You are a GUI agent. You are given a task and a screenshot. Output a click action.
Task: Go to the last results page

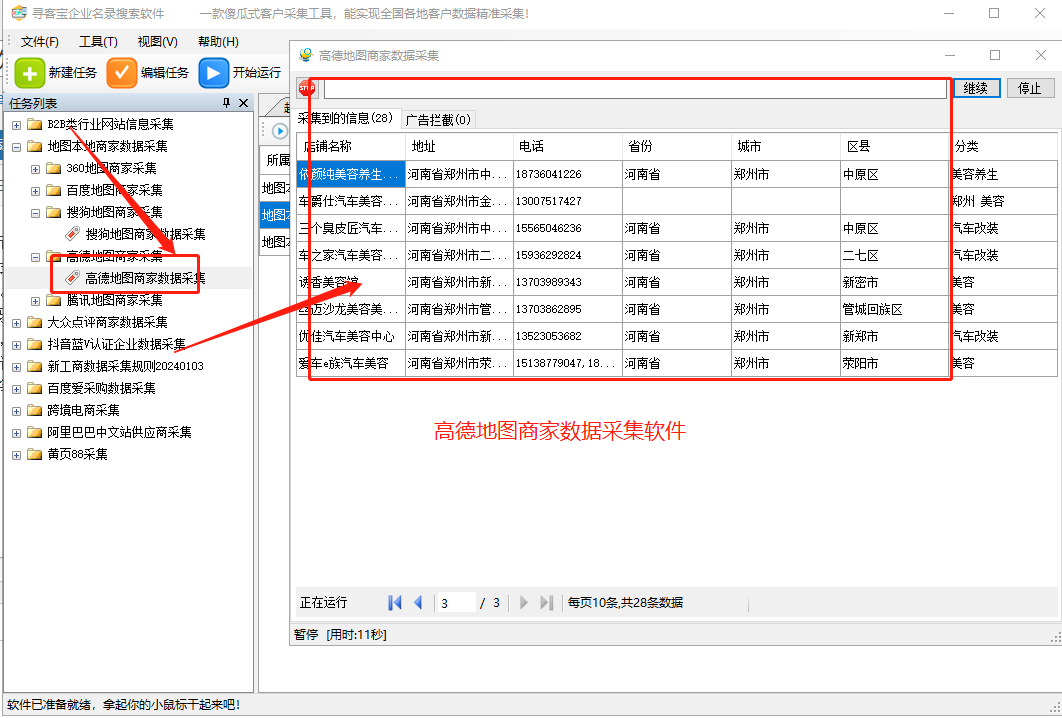(x=547, y=602)
